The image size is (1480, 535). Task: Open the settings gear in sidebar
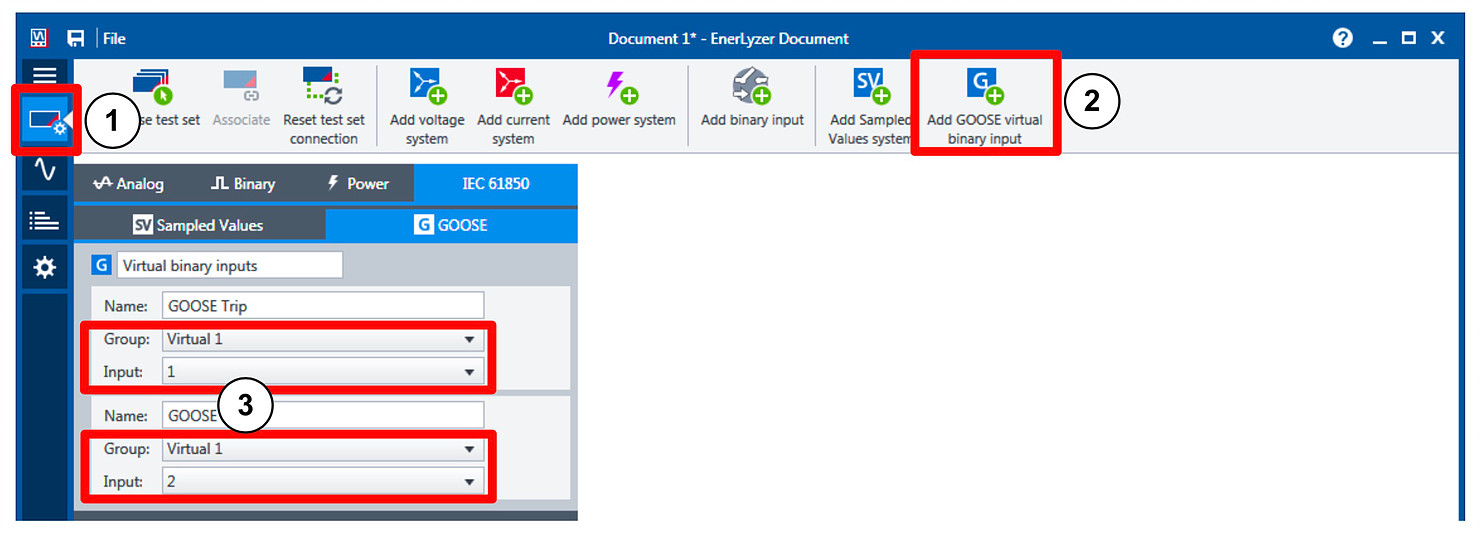click(45, 268)
